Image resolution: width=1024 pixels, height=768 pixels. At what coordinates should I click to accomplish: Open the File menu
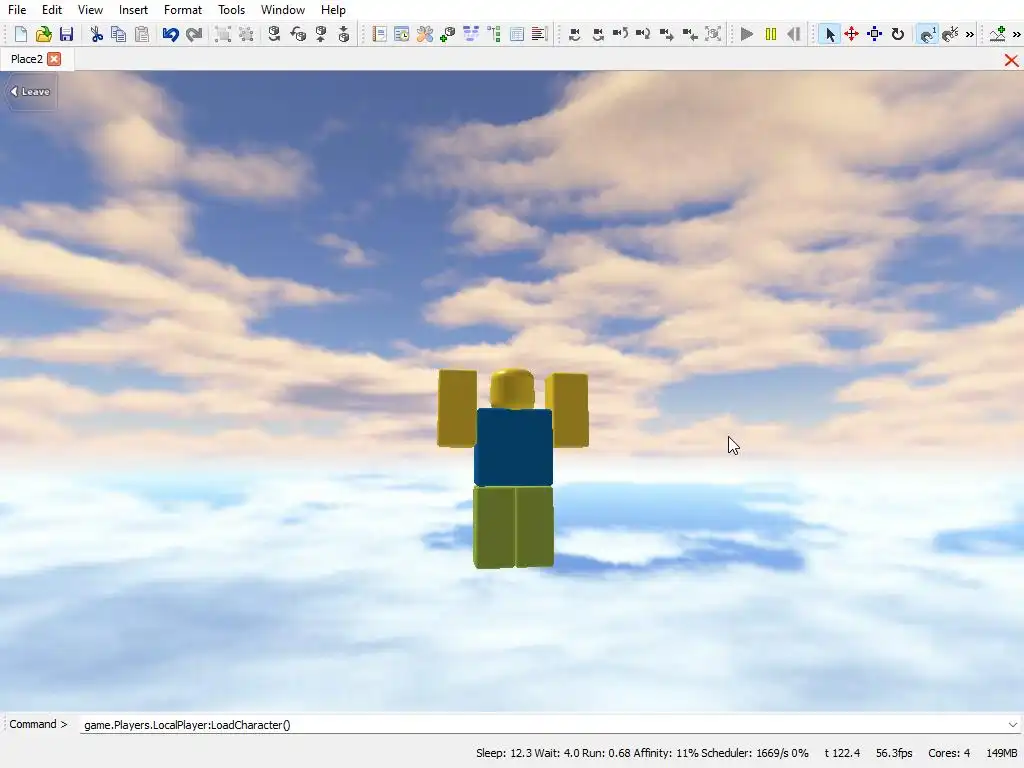(17, 10)
